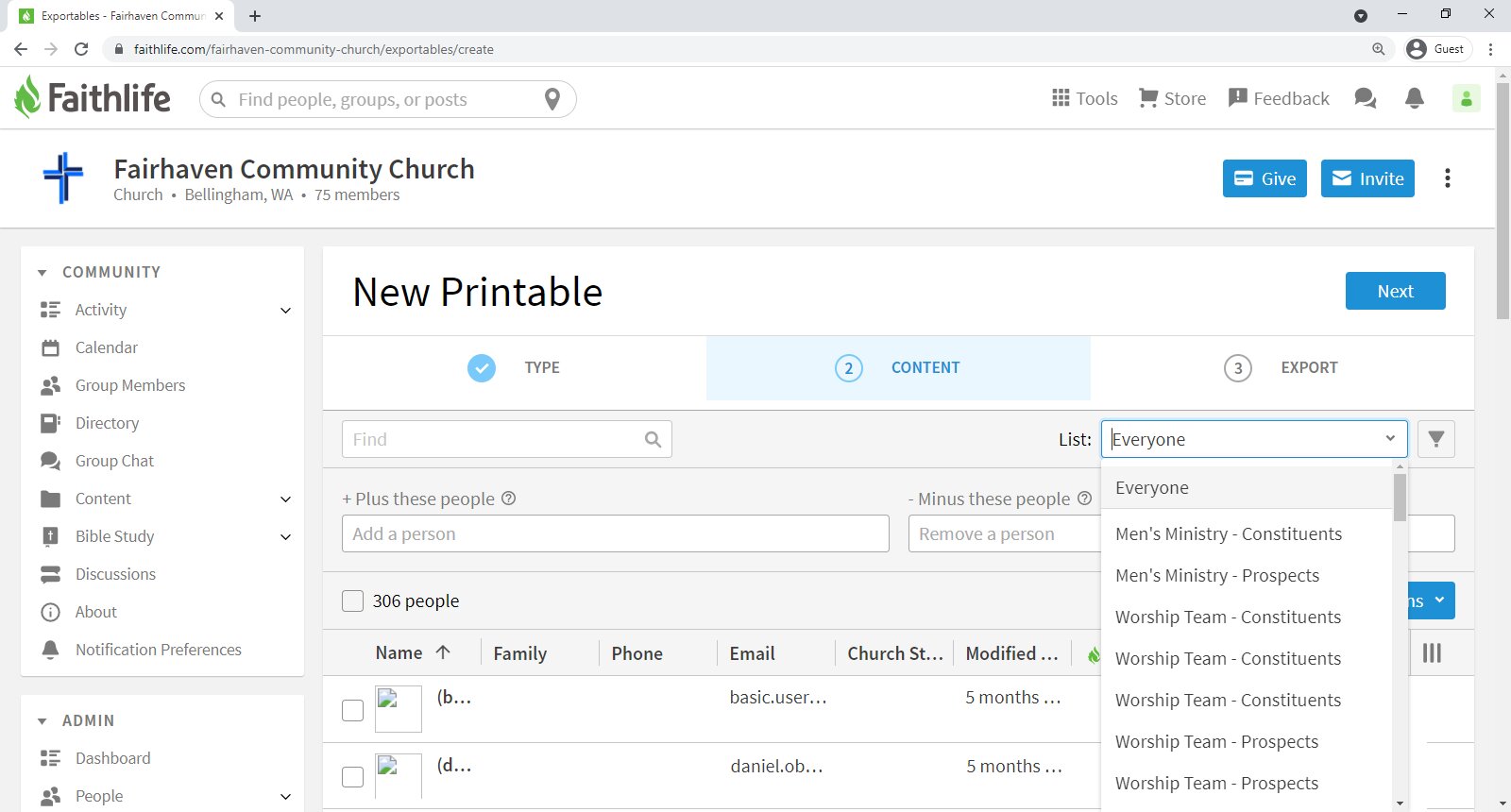
Task: Click the Family column header
Action: (520, 653)
